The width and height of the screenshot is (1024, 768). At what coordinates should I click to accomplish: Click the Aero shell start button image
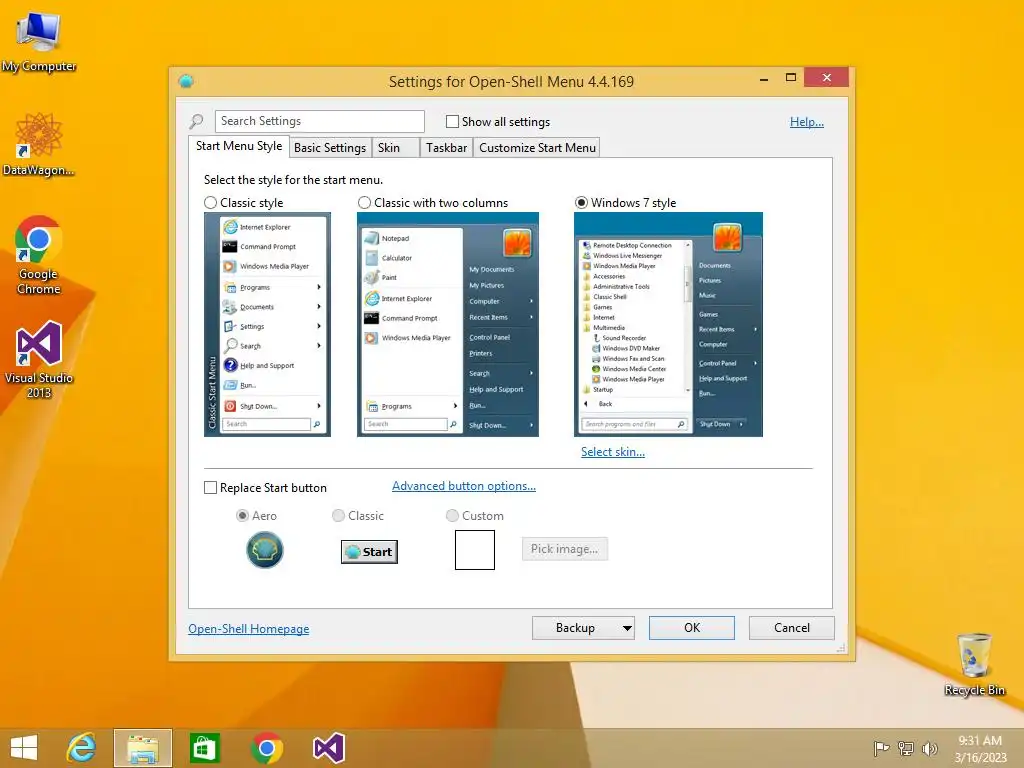coord(264,550)
